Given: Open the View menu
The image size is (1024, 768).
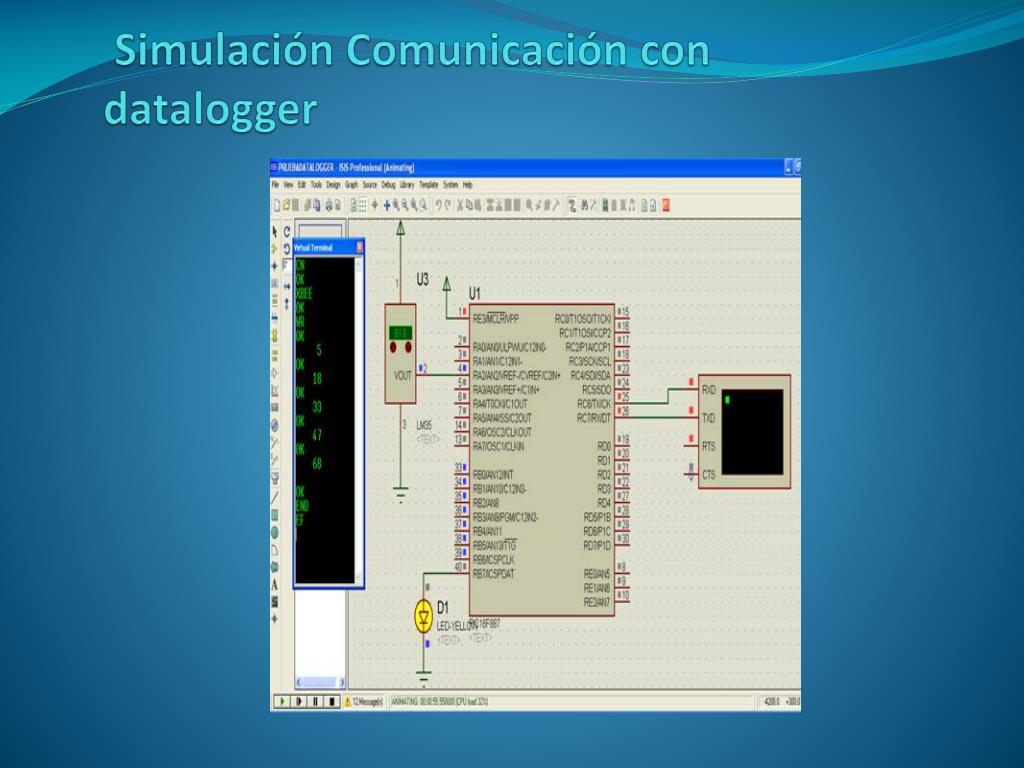Looking at the screenshot, I should pos(288,185).
